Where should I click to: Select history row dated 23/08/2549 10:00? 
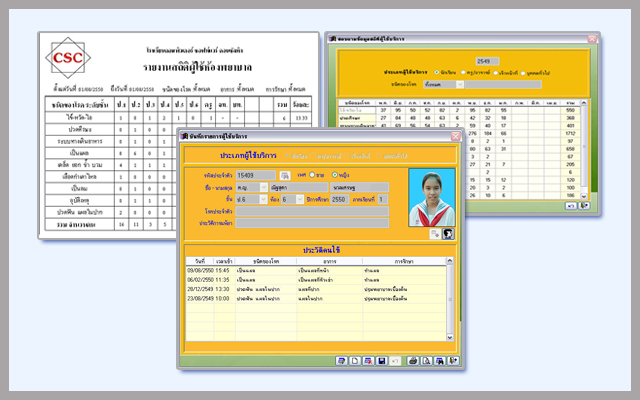[x=316, y=298]
